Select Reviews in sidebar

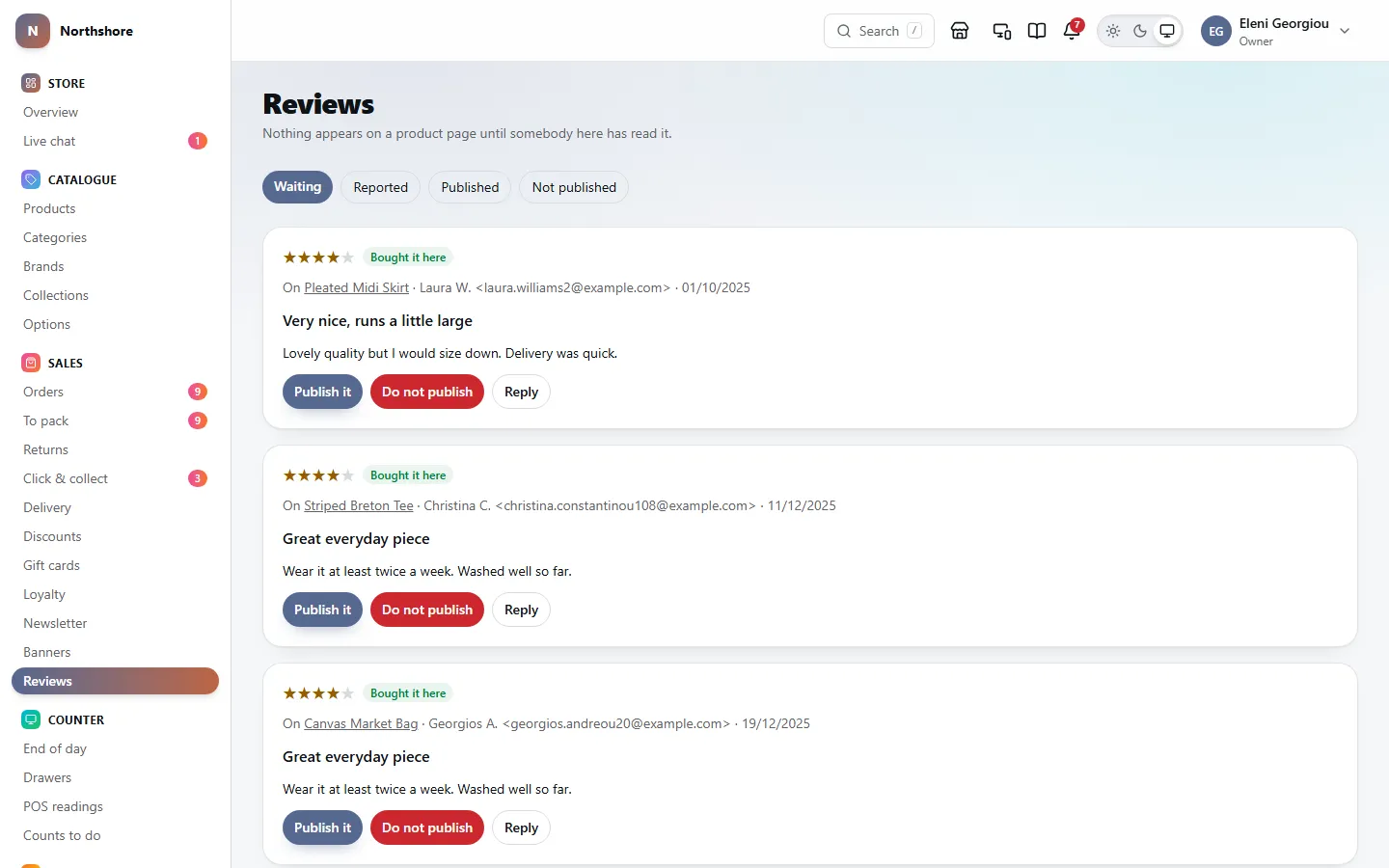point(115,681)
